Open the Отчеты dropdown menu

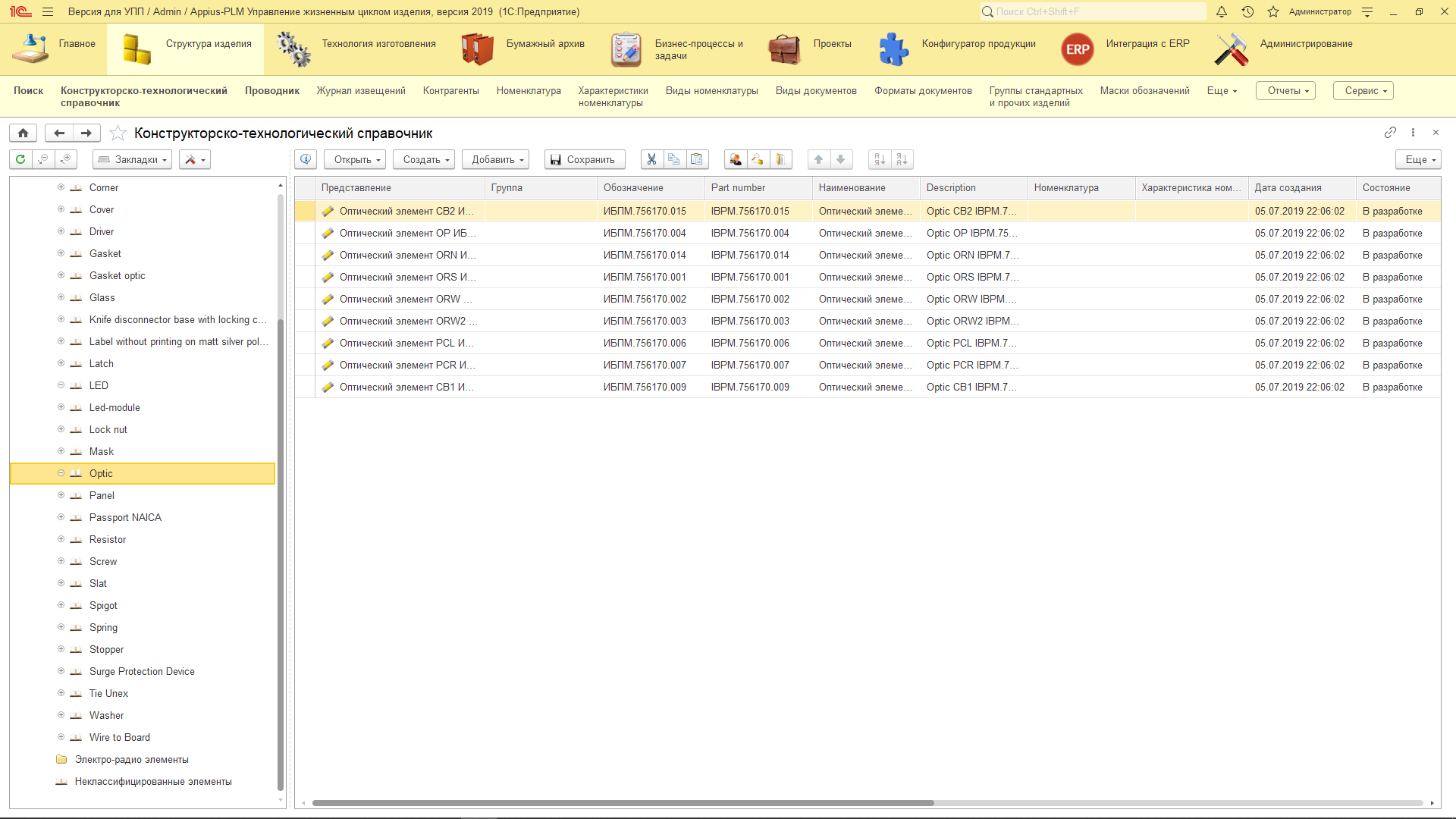[x=1286, y=90]
